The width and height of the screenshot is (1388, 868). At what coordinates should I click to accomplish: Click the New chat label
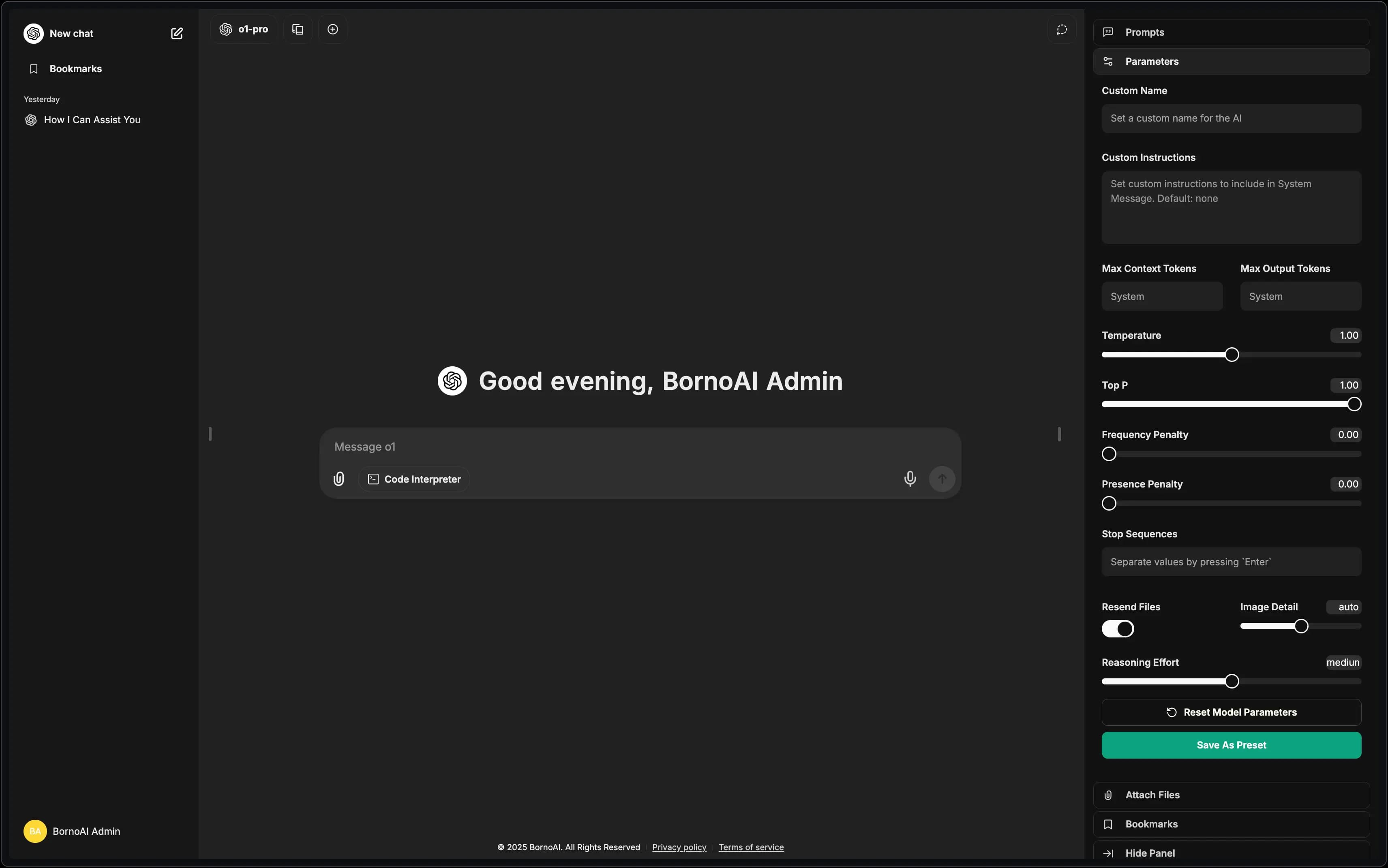pos(71,33)
